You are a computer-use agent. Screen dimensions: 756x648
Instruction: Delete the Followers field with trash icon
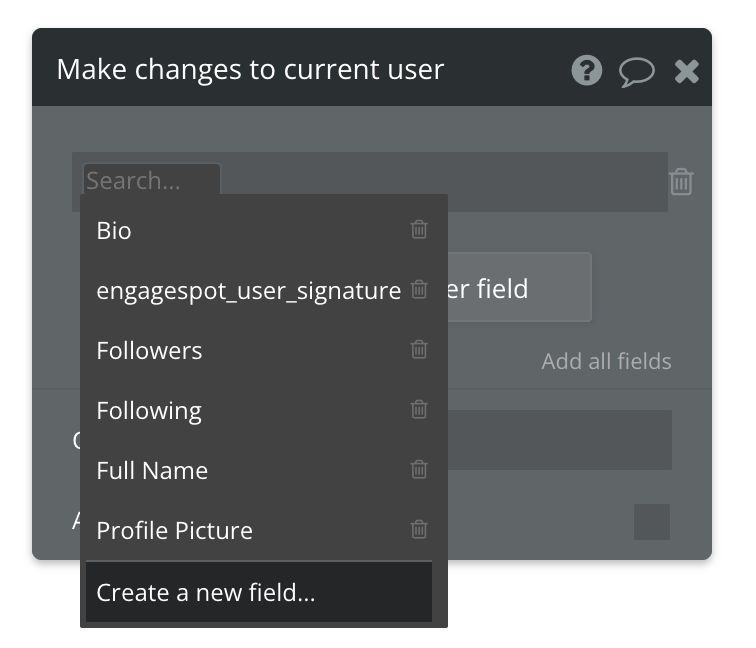[x=418, y=350]
